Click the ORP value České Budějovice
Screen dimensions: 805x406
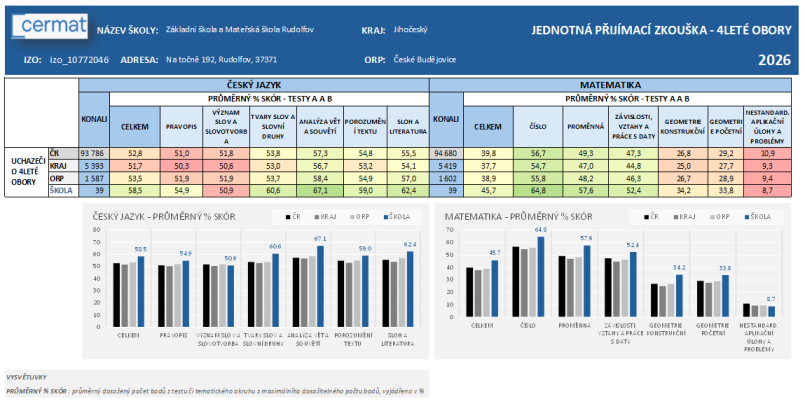click(425, 60)
